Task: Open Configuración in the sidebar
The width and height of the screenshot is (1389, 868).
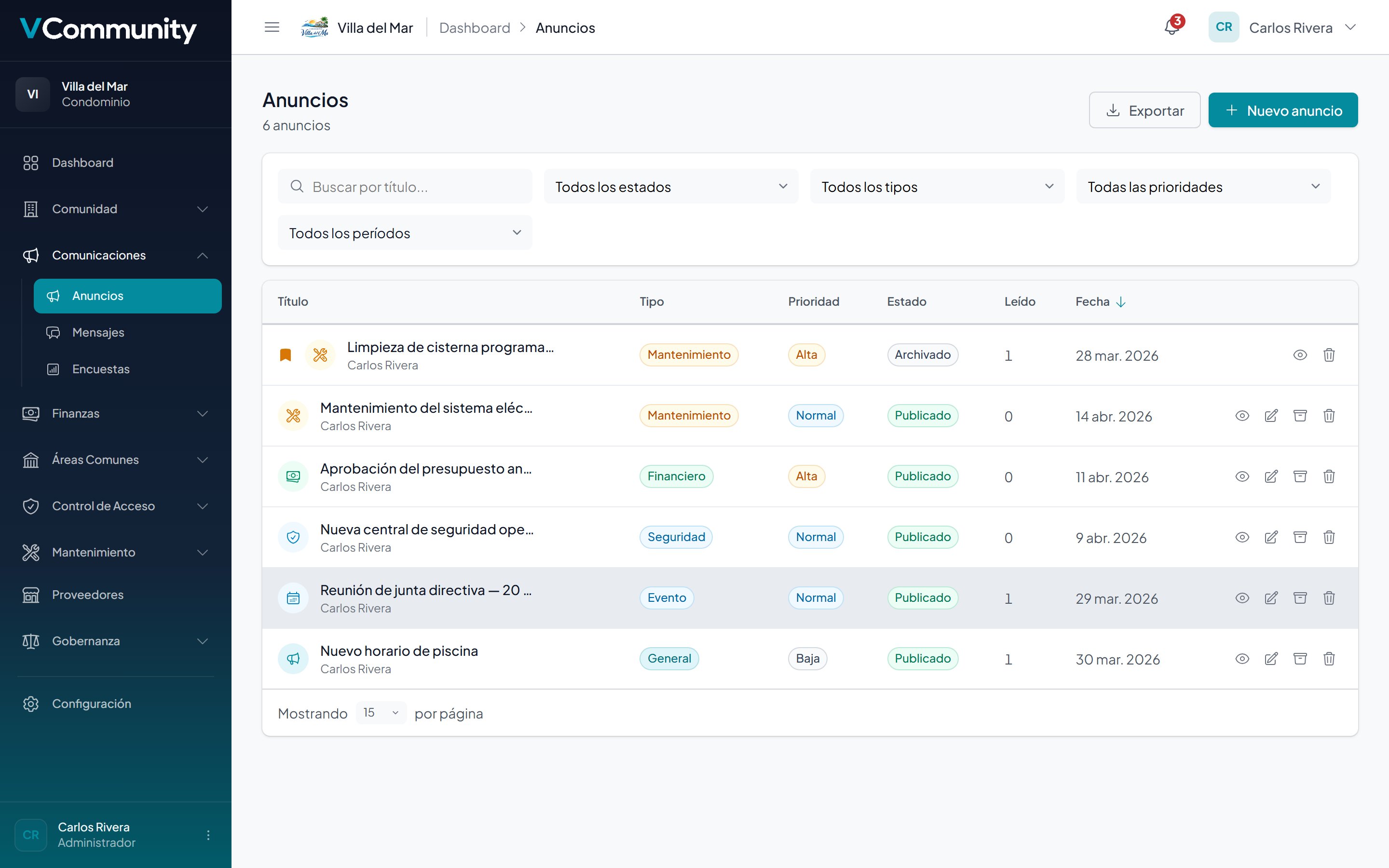Action: pos(115,704)
